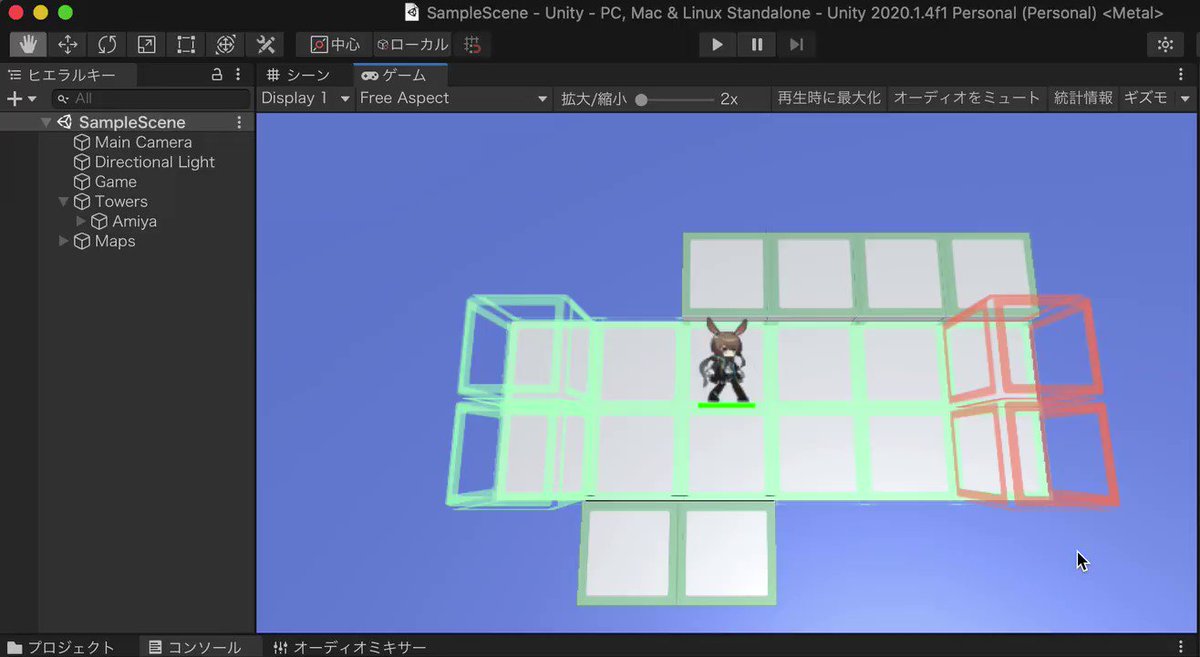This screenshot has height=657, width=1200.
Task: Select the Rect tool
Action: 186,44
